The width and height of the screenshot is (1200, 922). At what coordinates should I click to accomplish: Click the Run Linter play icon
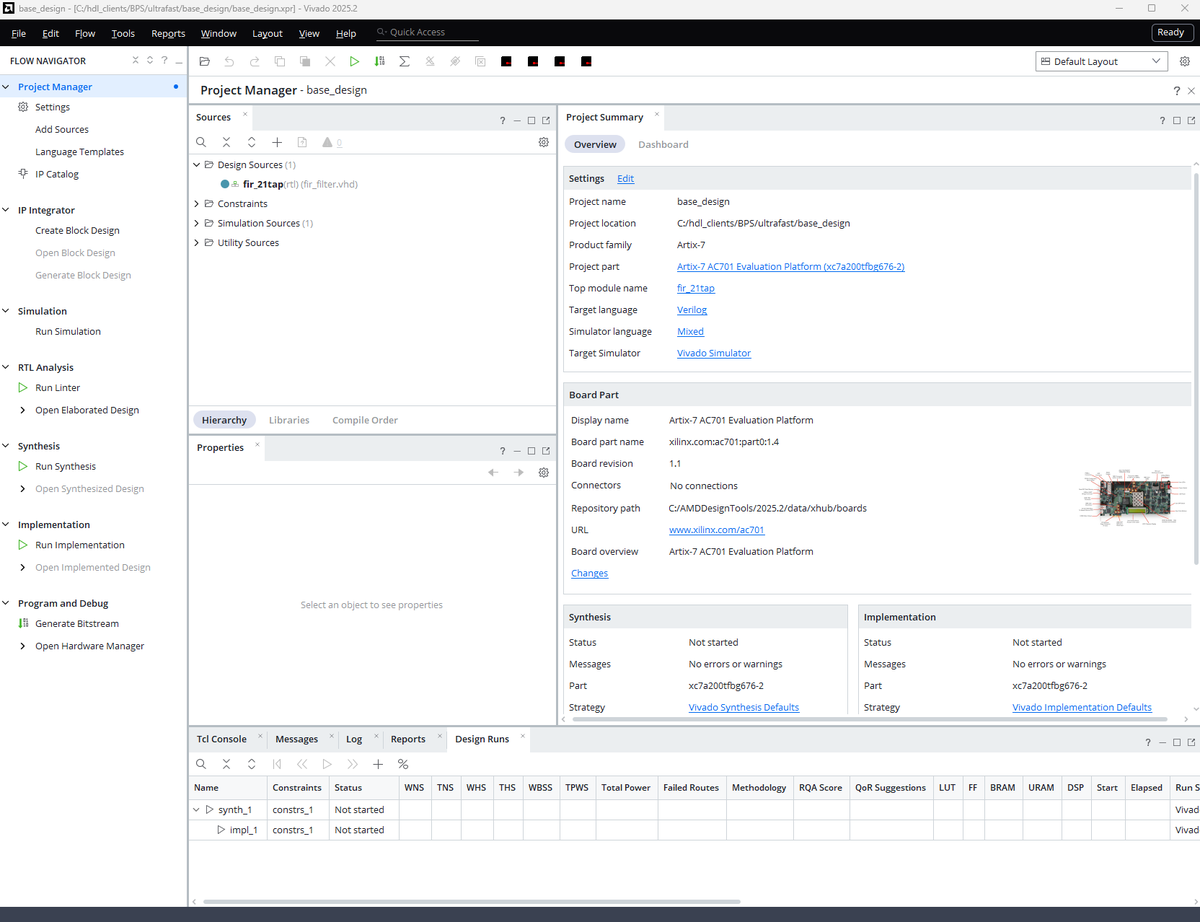[x=23, y=388]
